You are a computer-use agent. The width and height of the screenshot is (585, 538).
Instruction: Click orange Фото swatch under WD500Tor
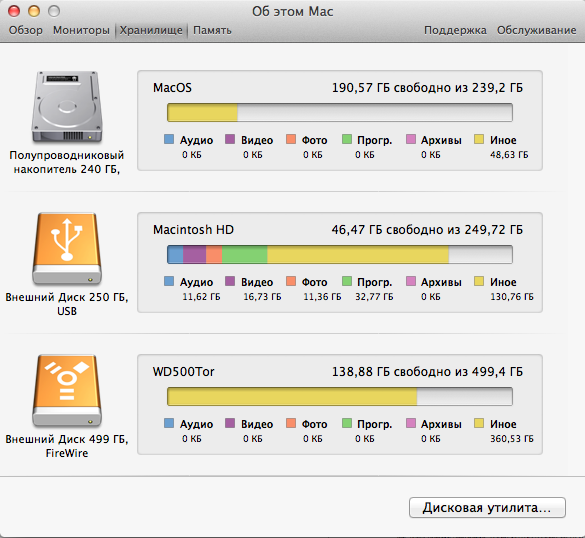click(x=291, y=423)
